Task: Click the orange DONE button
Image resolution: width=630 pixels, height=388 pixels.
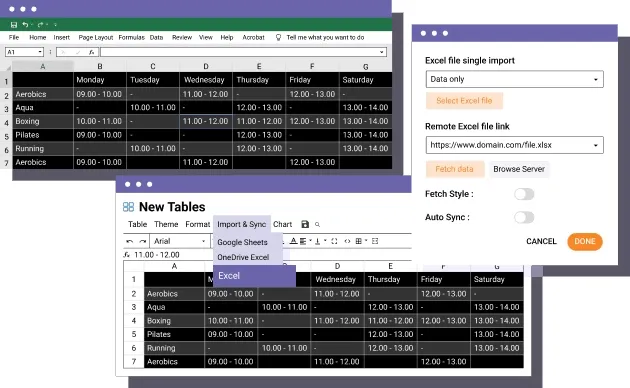Action: pyautogui.click(x=585, y=241)
